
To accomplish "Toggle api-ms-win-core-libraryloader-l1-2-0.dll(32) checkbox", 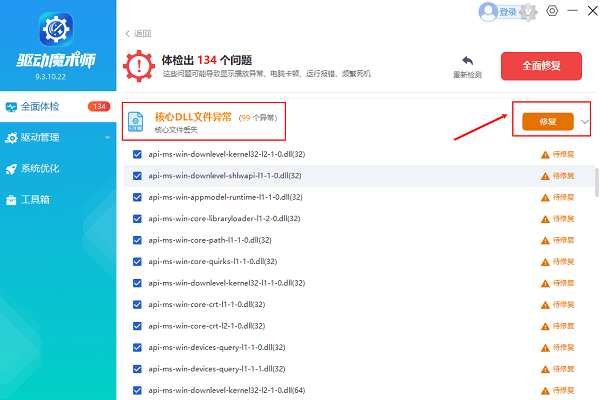I will click(x=137, y=219).
